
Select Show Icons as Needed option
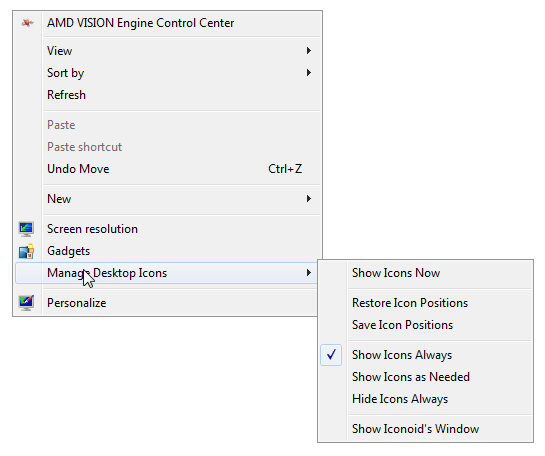click(411, 377)
